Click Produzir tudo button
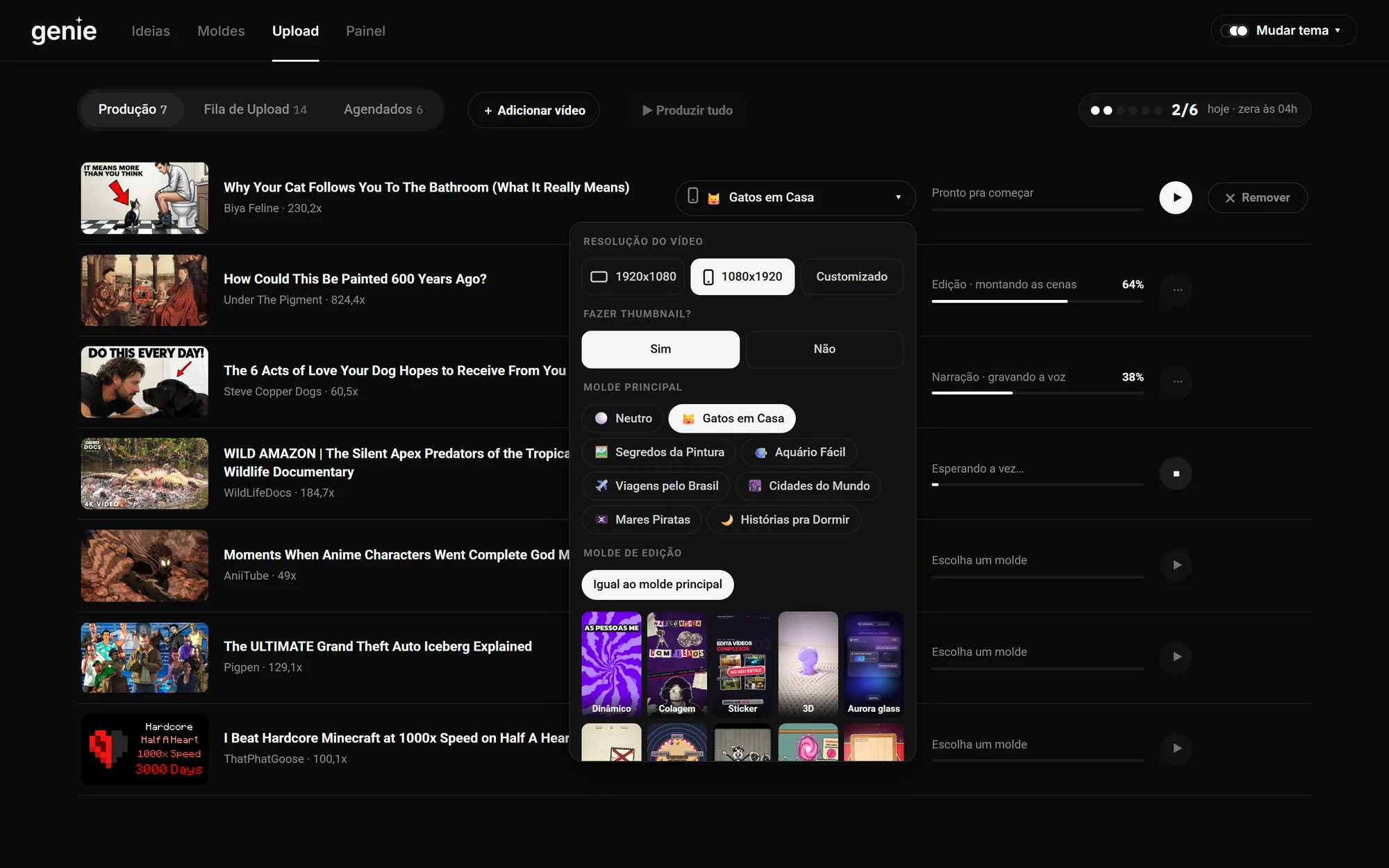The height and width of the screenshot is (868, 1389). click(x=687, y=110)
